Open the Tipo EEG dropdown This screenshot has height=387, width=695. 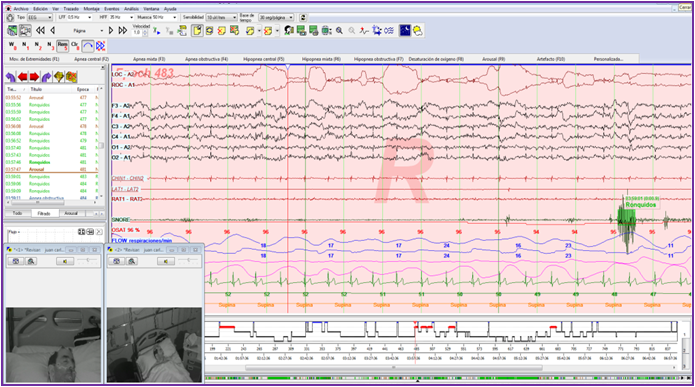[x=40, y=17]
